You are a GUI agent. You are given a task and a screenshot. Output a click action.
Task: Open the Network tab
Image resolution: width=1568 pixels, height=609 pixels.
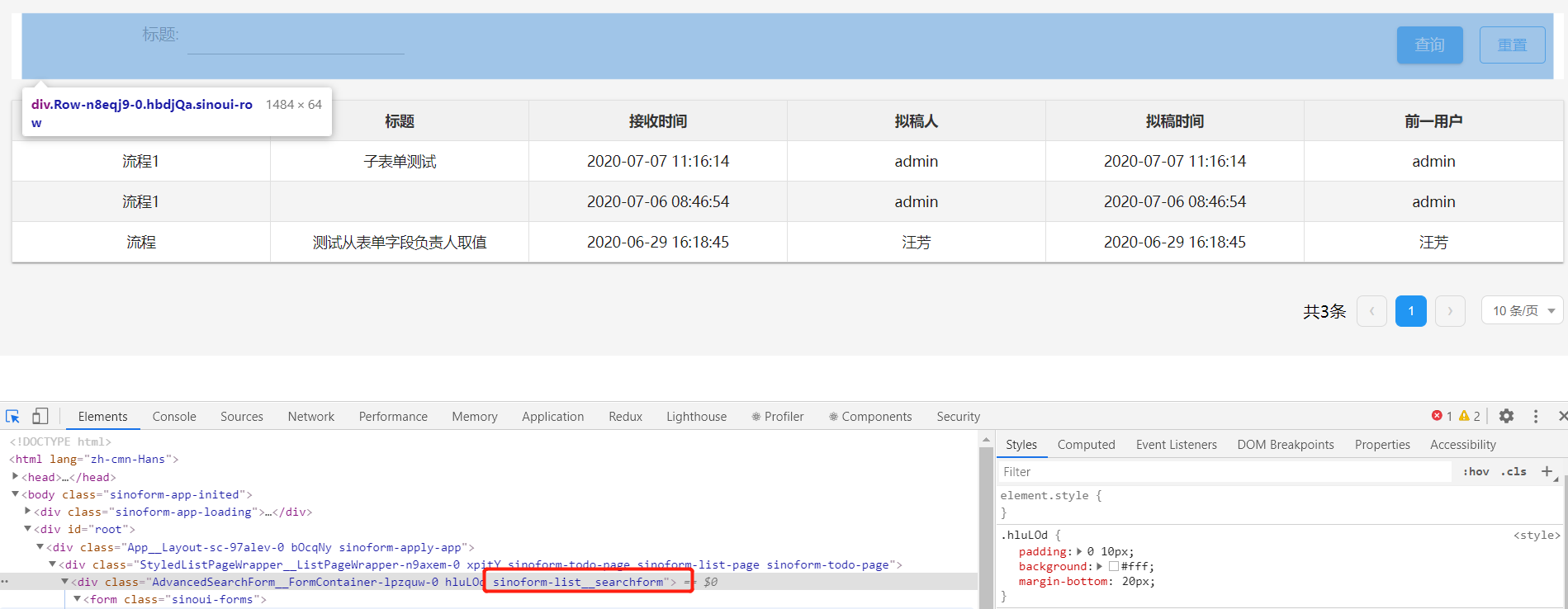click(x=311, y=417)
